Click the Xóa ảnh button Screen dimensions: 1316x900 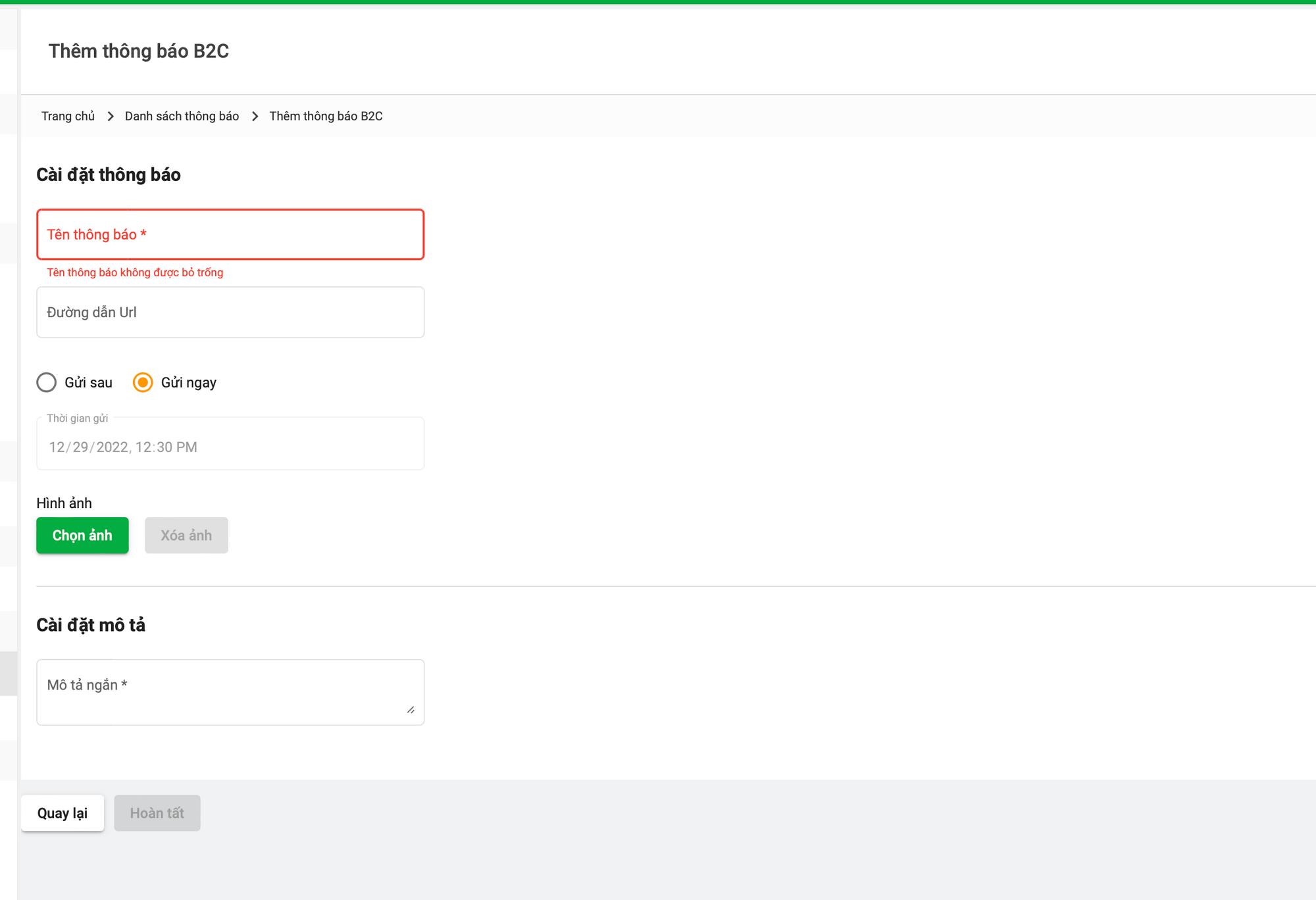coord(186,536)
